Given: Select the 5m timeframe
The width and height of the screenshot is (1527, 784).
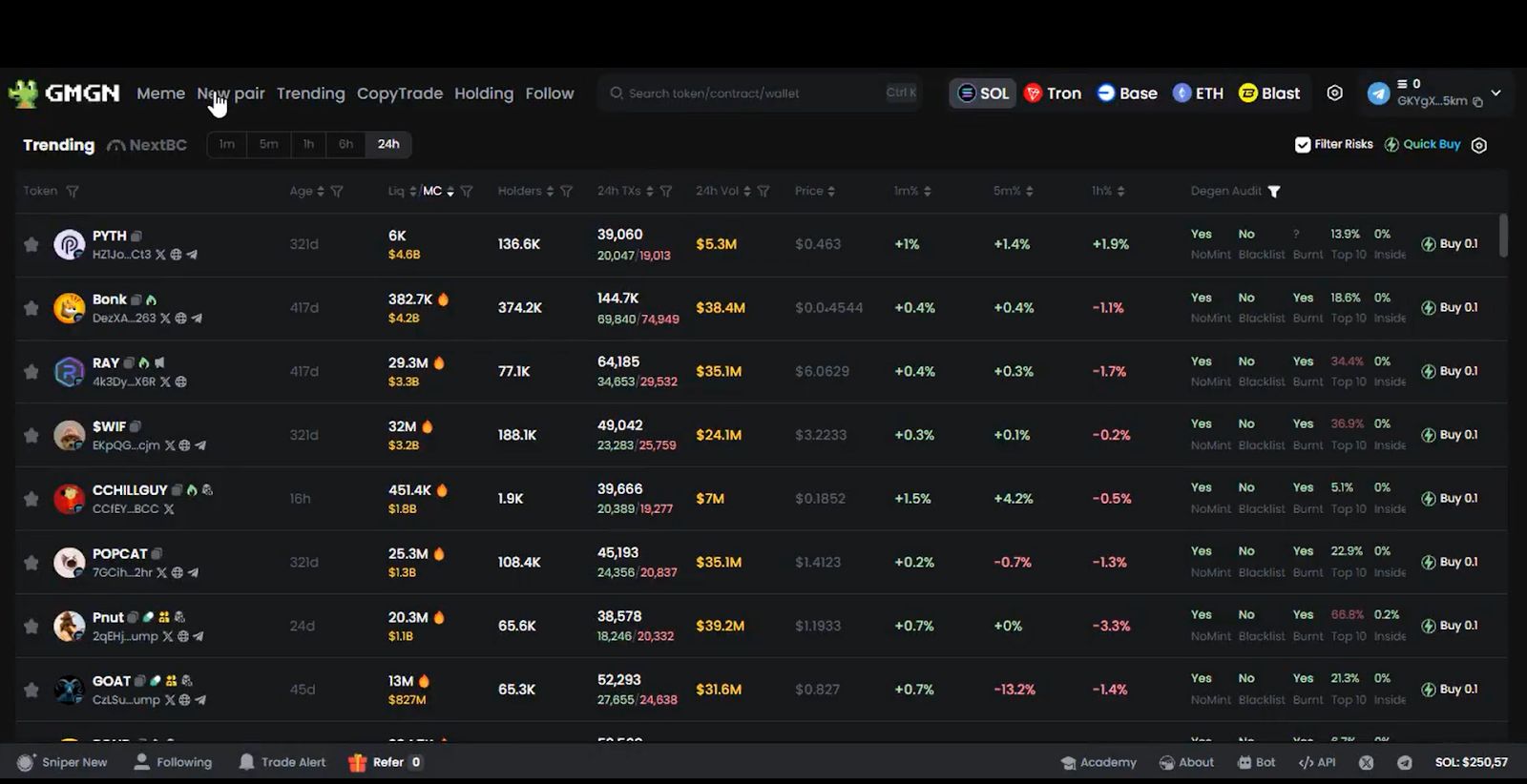Looking at the screenshot, I should (x=269, y=144).
